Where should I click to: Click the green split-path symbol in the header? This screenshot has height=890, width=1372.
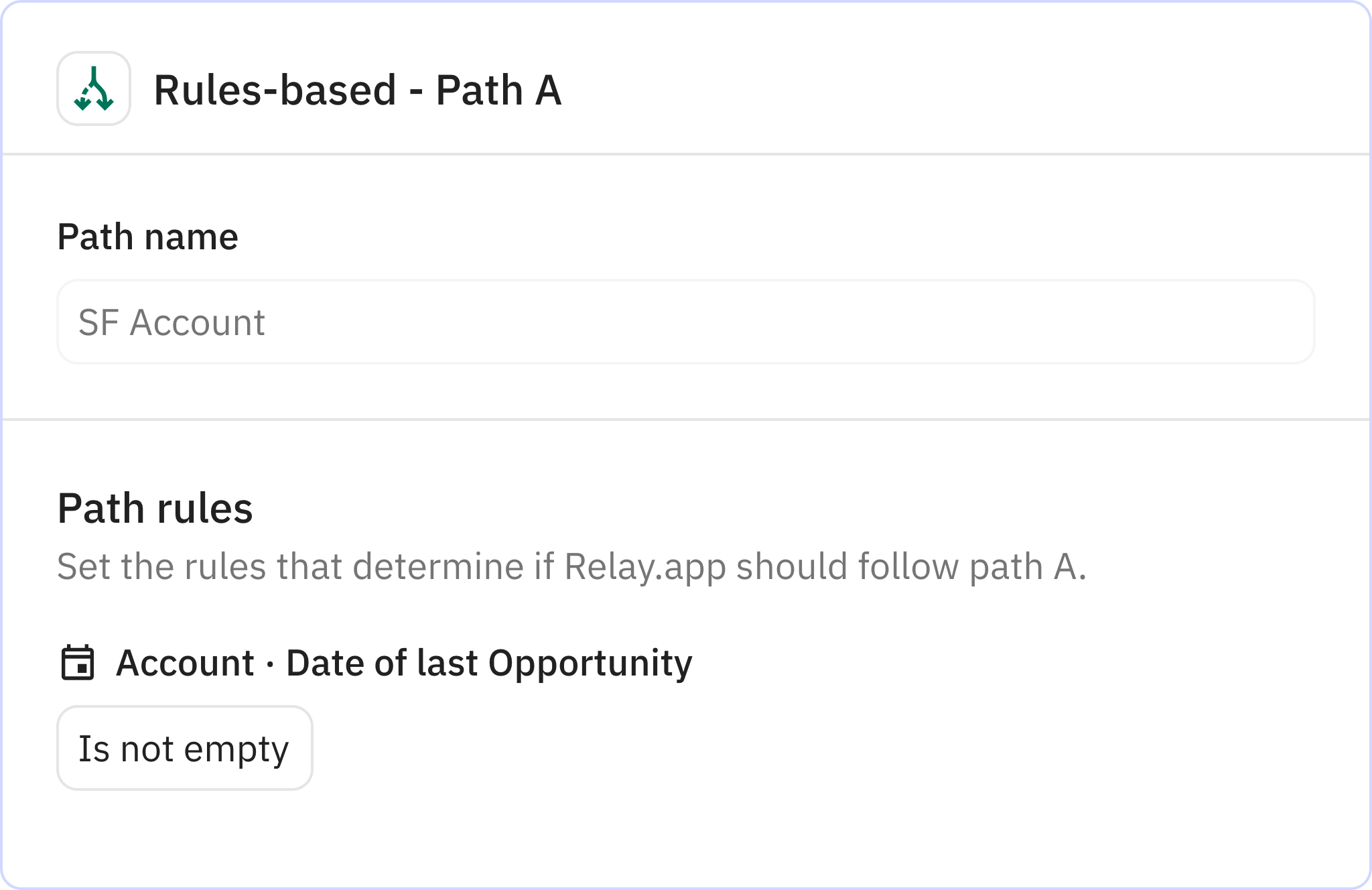coord(93,92)
